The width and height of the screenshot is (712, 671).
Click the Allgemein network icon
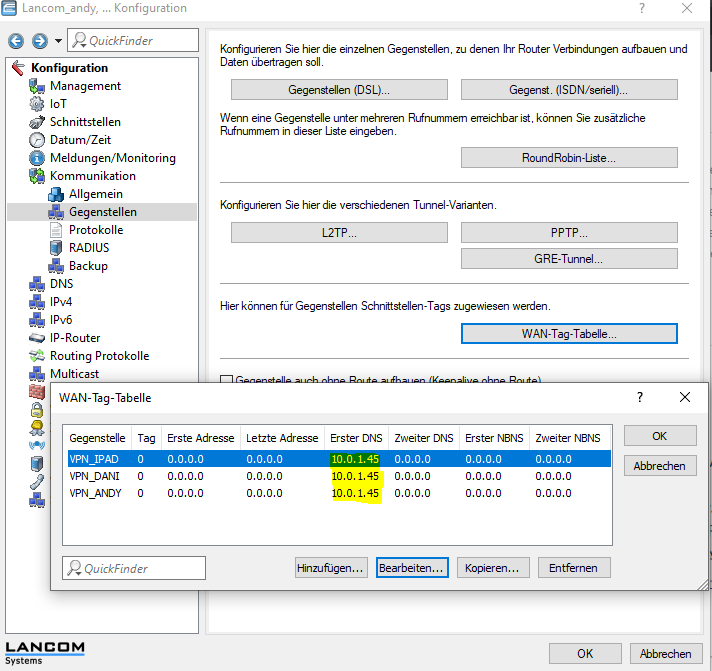[56, 194]
